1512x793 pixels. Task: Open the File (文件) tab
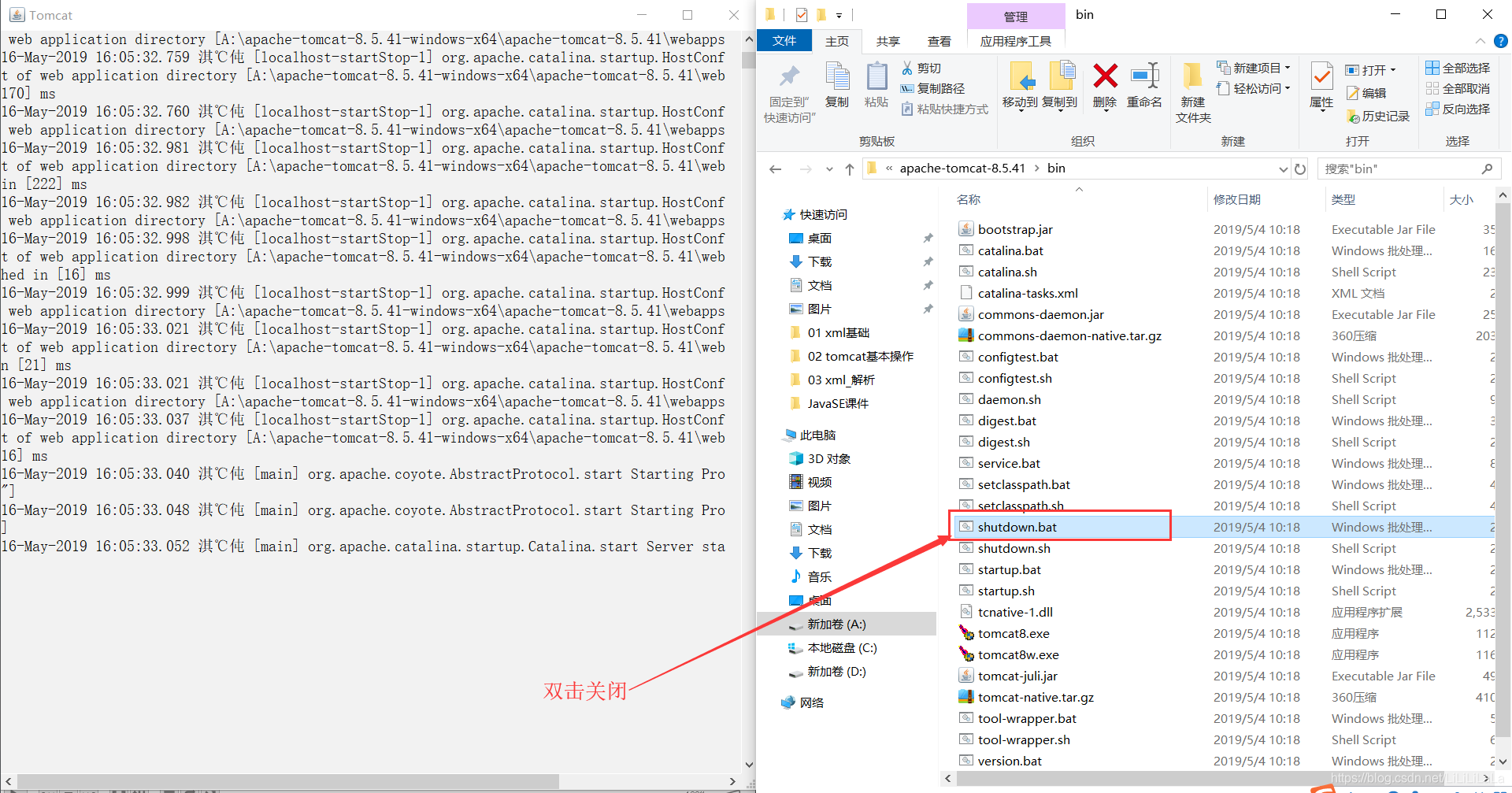(784, 41)
